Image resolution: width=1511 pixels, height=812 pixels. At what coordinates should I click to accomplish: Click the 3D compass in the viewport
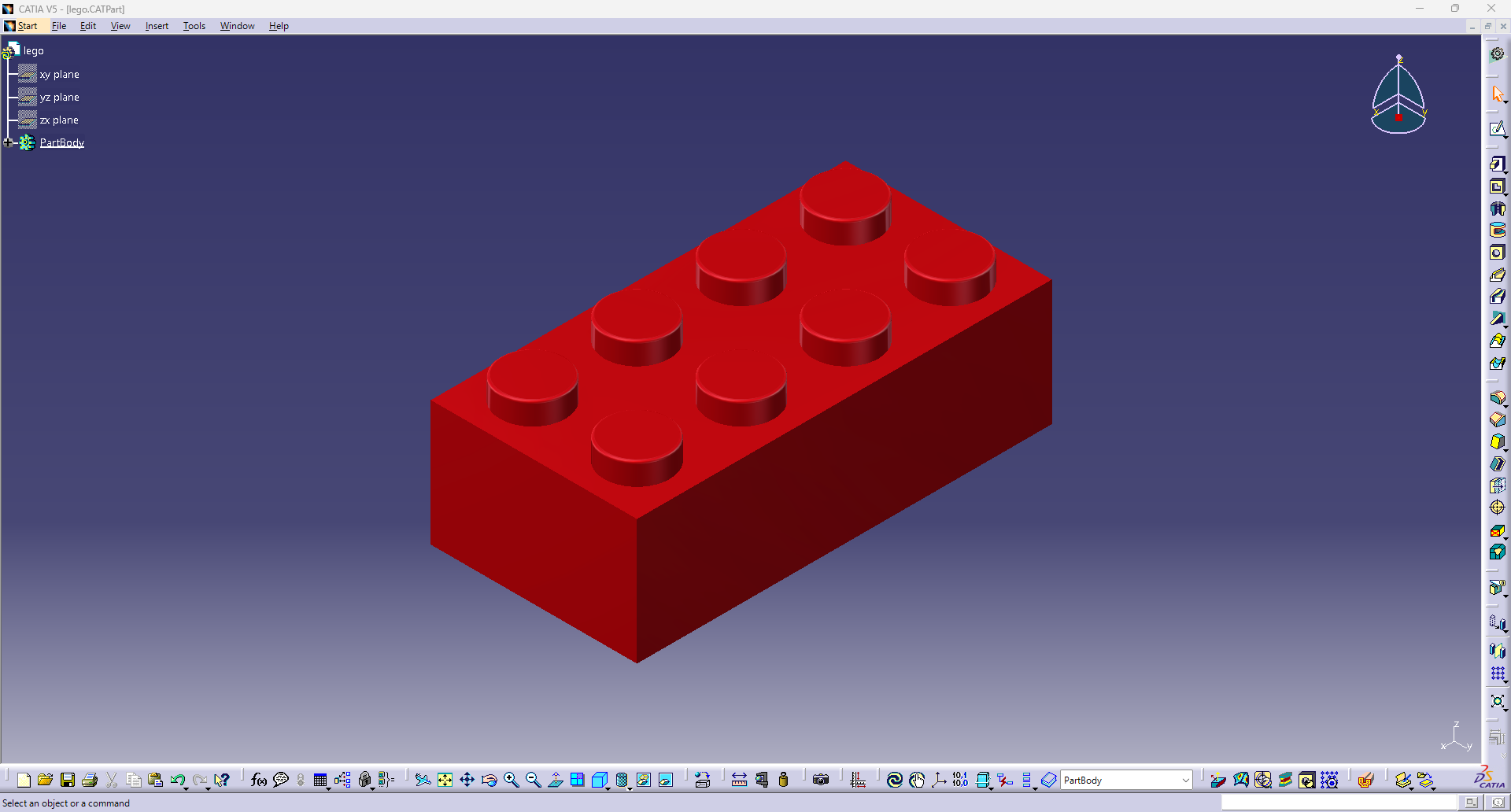(x=1398, y=94)
